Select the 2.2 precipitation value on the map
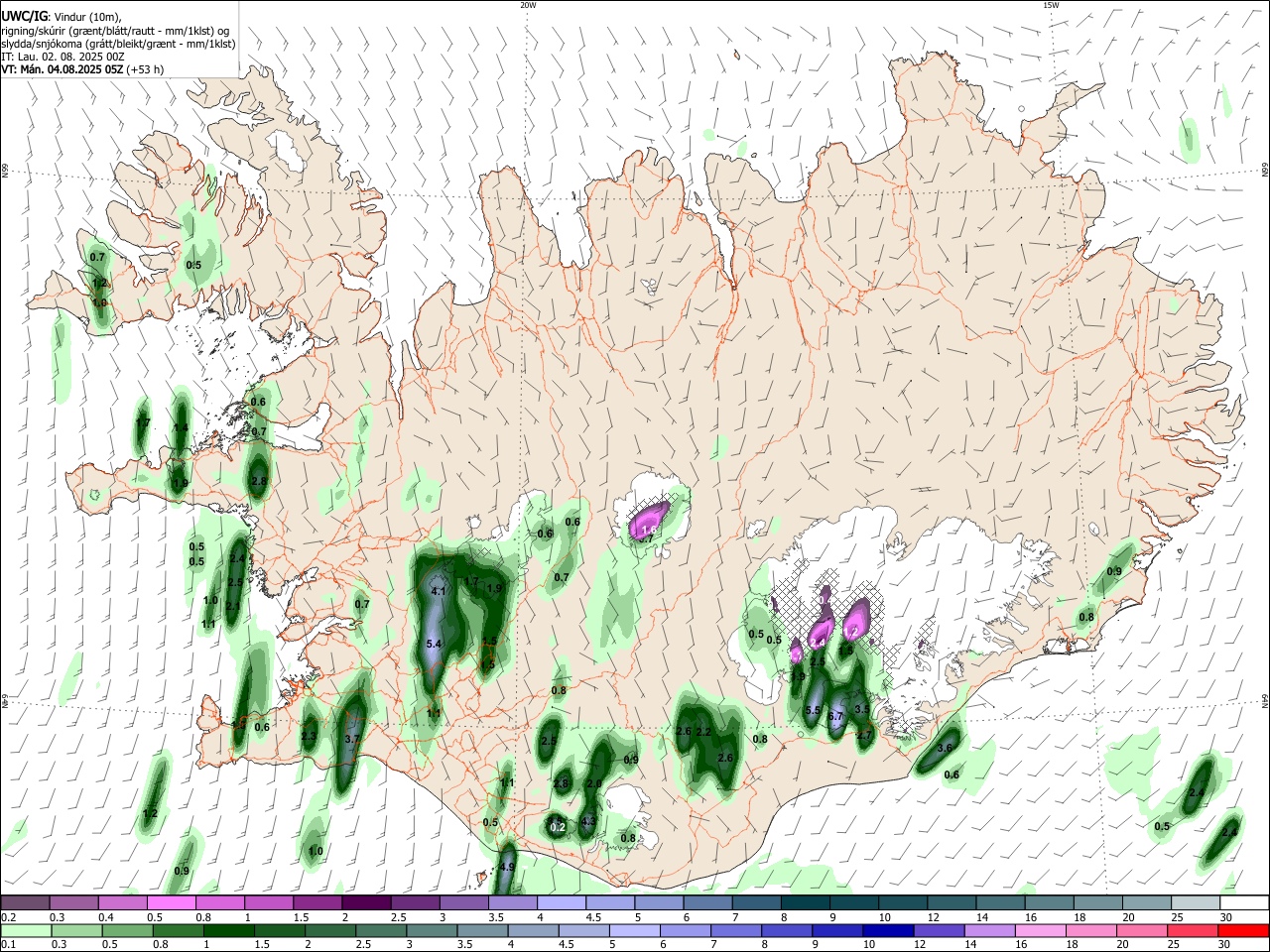This screenshot has width=1270, height=952. coord(704,732)
